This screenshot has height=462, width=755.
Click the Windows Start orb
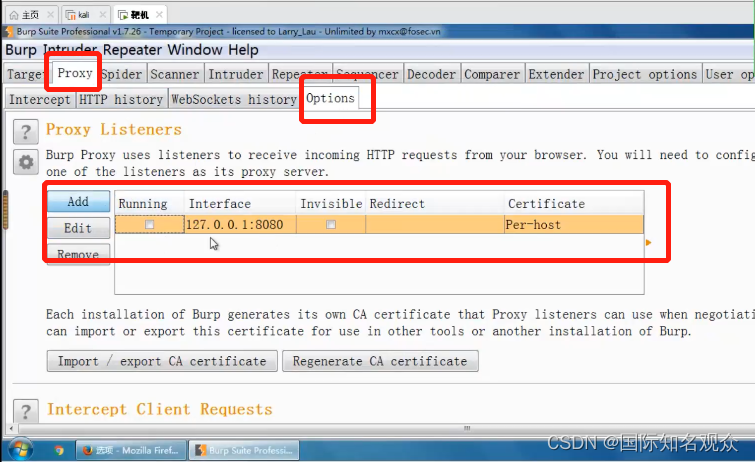(21, 450)
